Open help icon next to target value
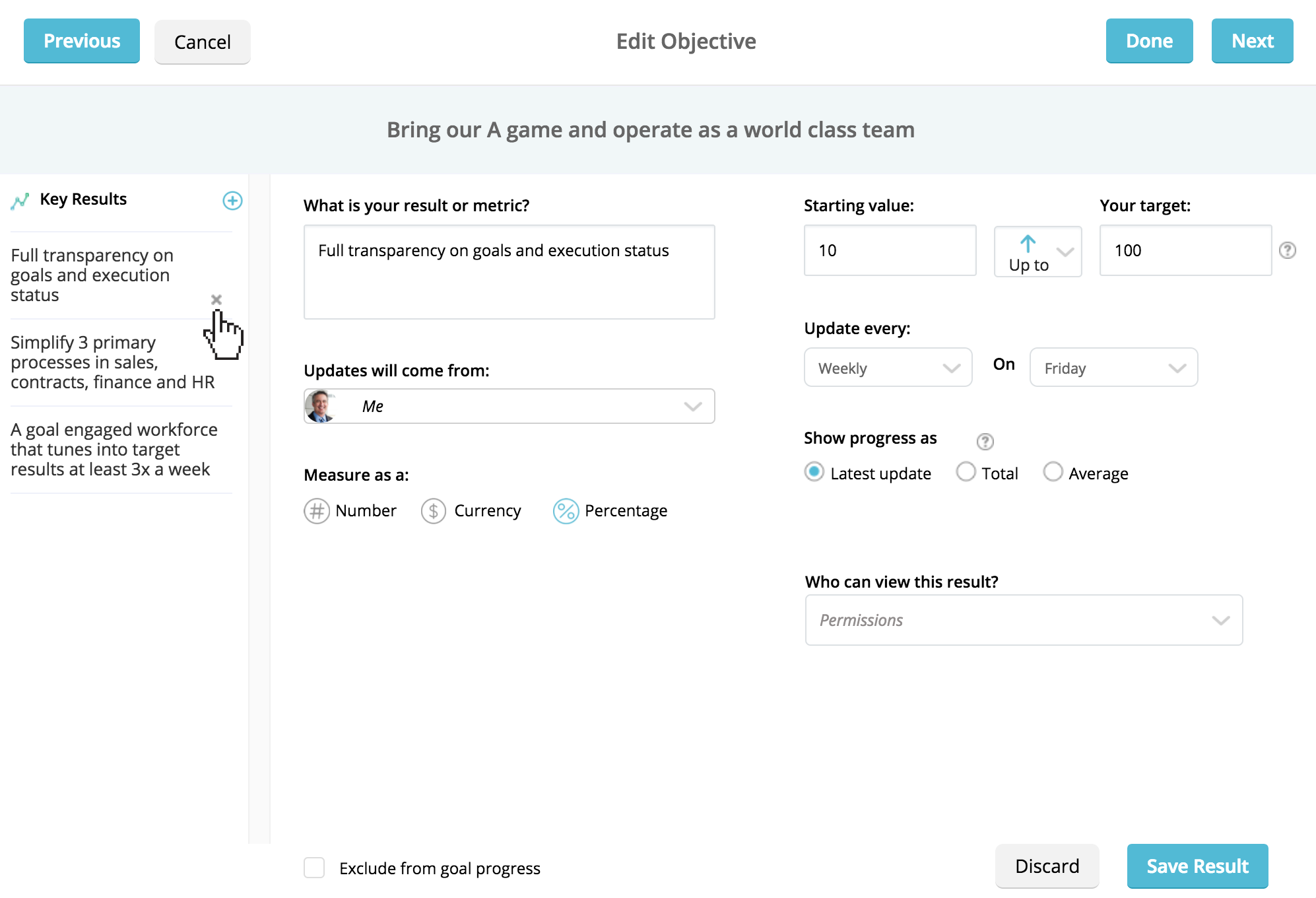 point(1287,250)
